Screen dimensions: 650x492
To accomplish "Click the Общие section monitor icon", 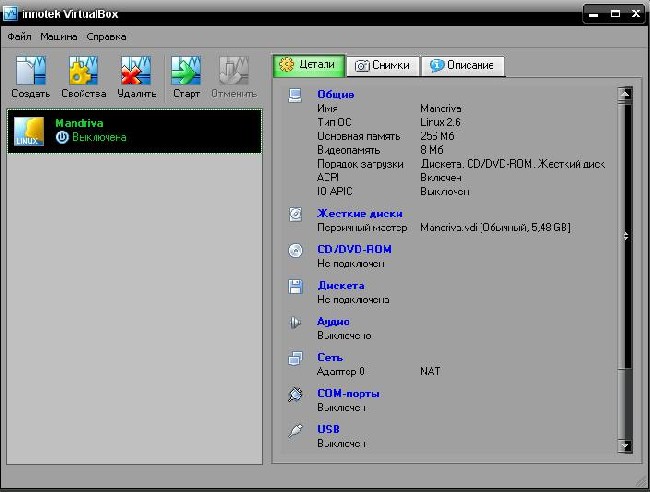I will [x=295, y=95].
